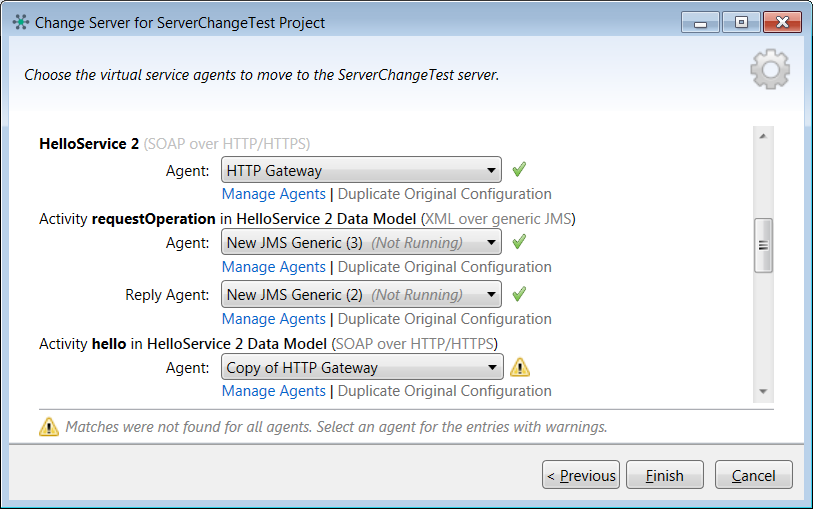Screen dimensions: 813x509
Task: Click warning icon beside Copy of HTTP Gateway
Action: [x=520, y=367]
